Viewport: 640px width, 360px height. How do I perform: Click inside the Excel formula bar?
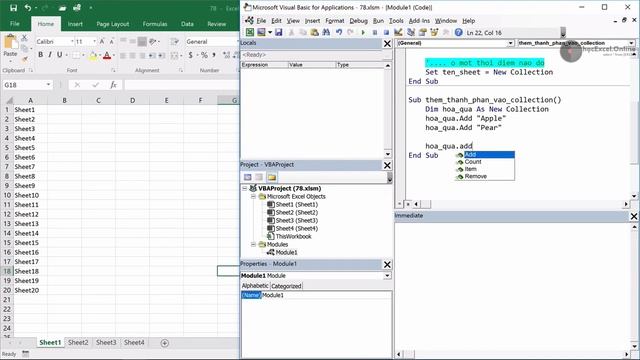(x=182, y=84)
